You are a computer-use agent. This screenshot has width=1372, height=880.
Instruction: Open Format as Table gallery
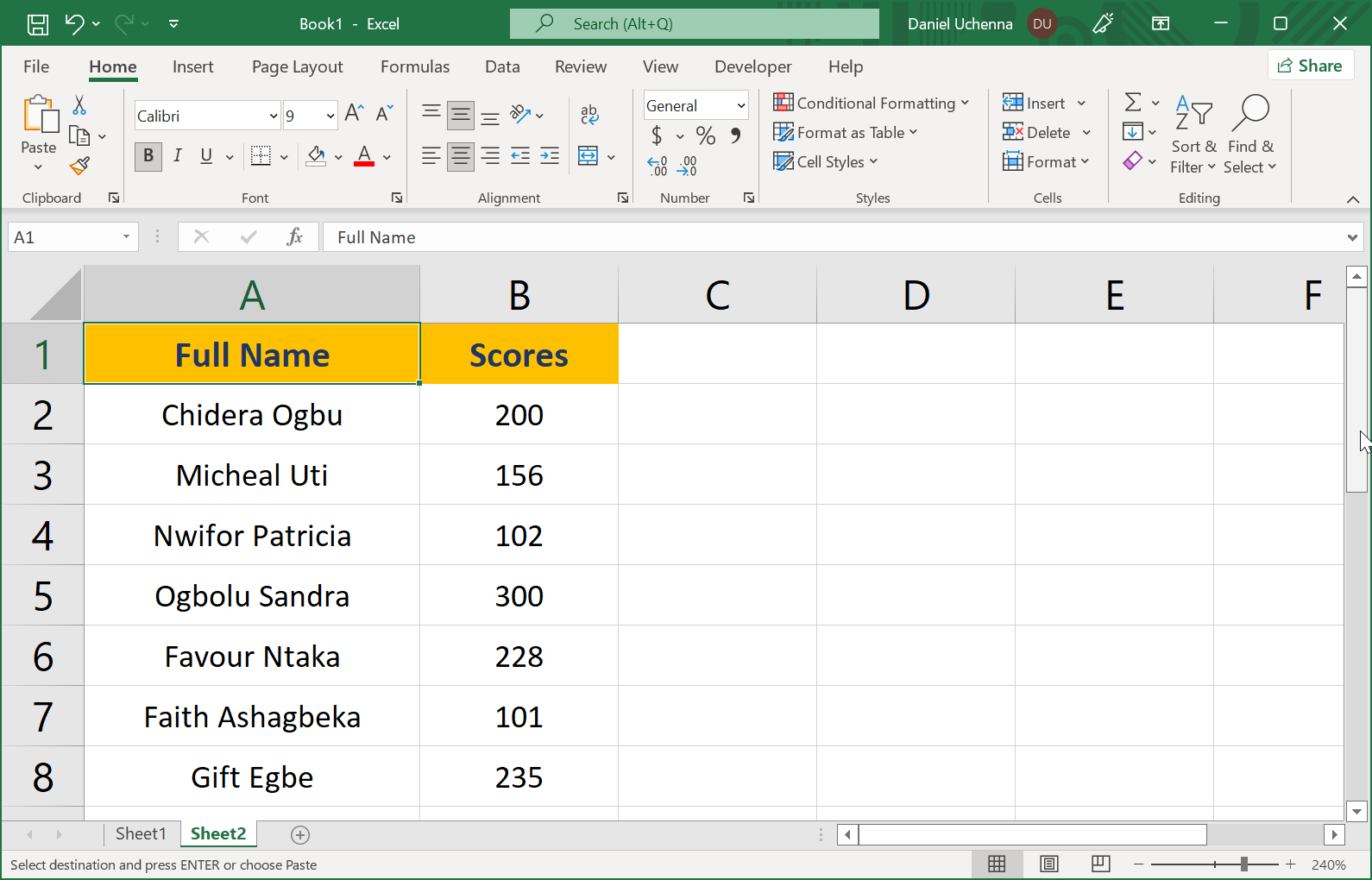pos(846,132)
